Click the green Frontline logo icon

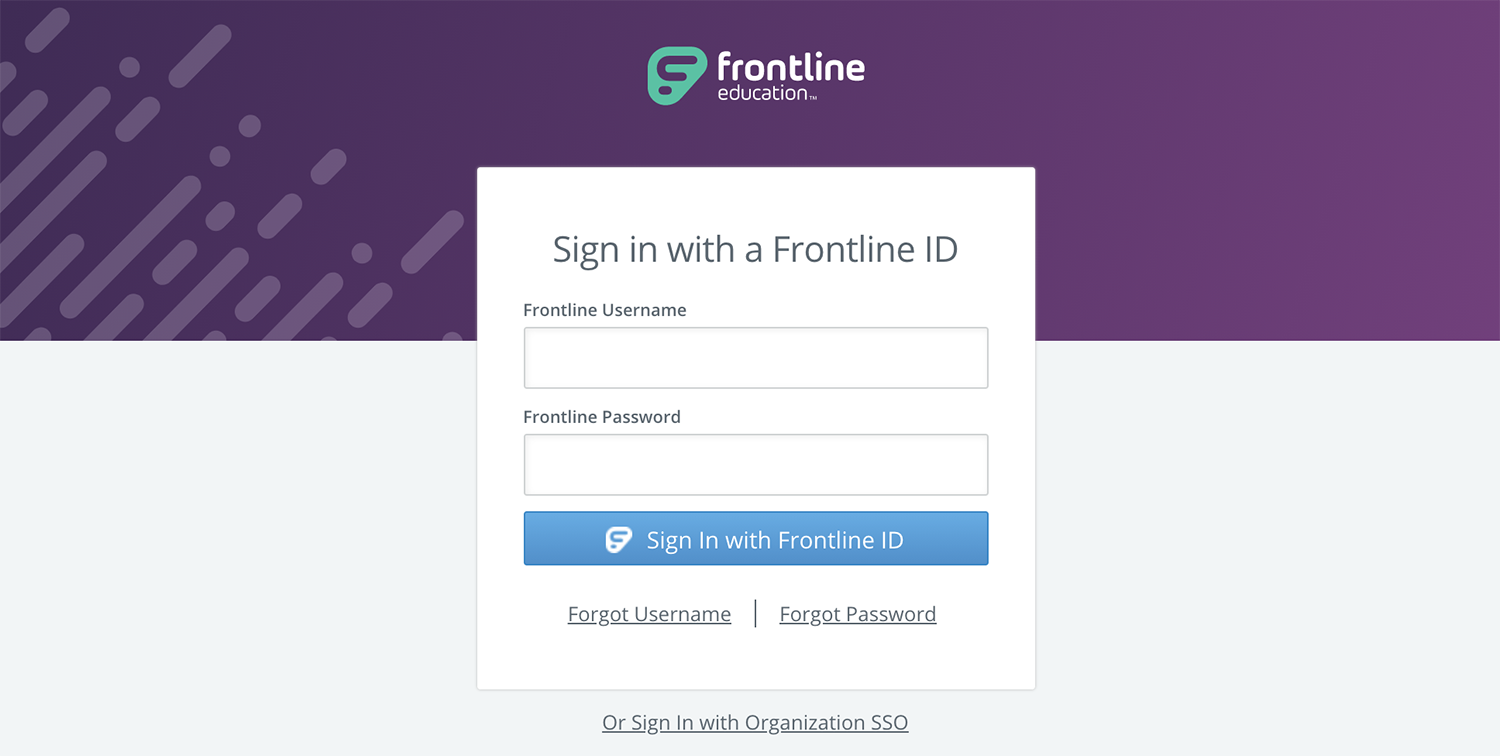[x=677, y=76]
